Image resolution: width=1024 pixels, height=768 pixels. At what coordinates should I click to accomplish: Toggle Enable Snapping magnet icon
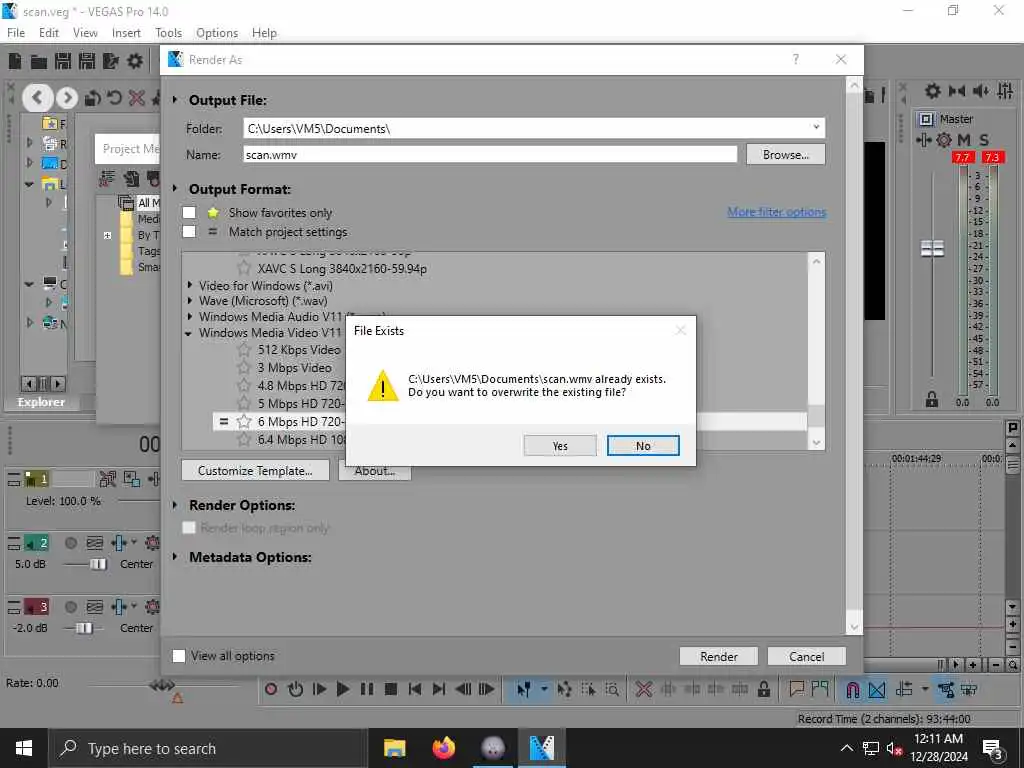point(852,689)
